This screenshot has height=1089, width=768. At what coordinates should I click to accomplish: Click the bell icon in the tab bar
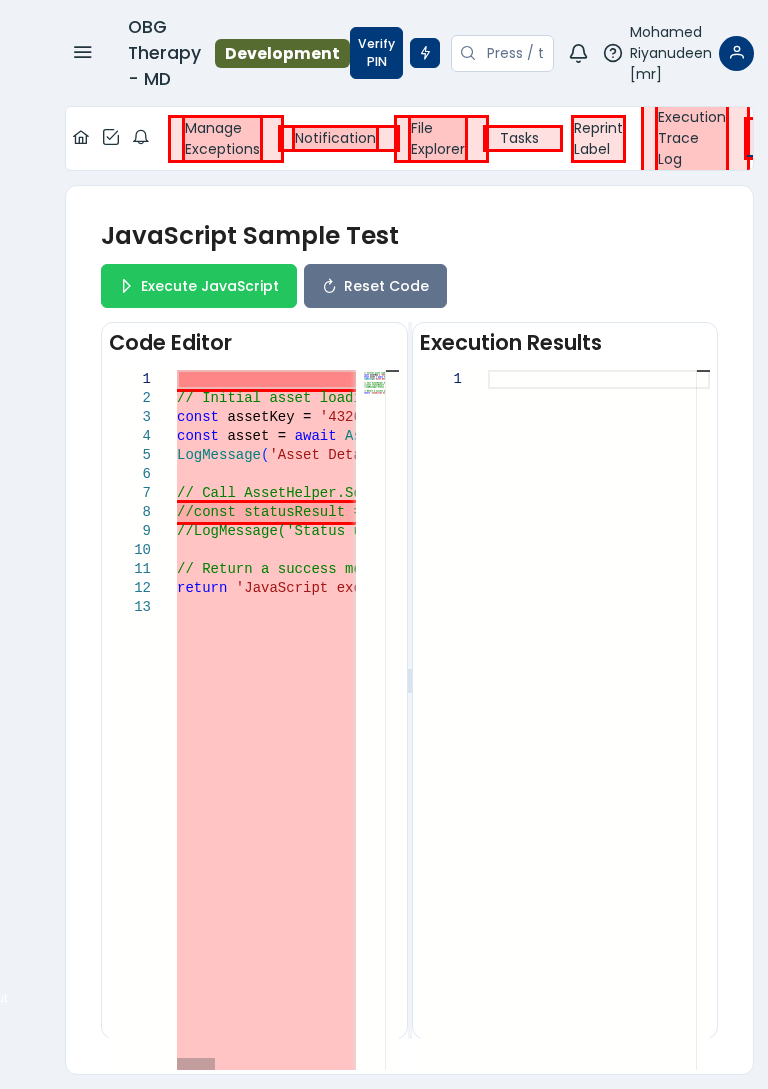[141, 138]
